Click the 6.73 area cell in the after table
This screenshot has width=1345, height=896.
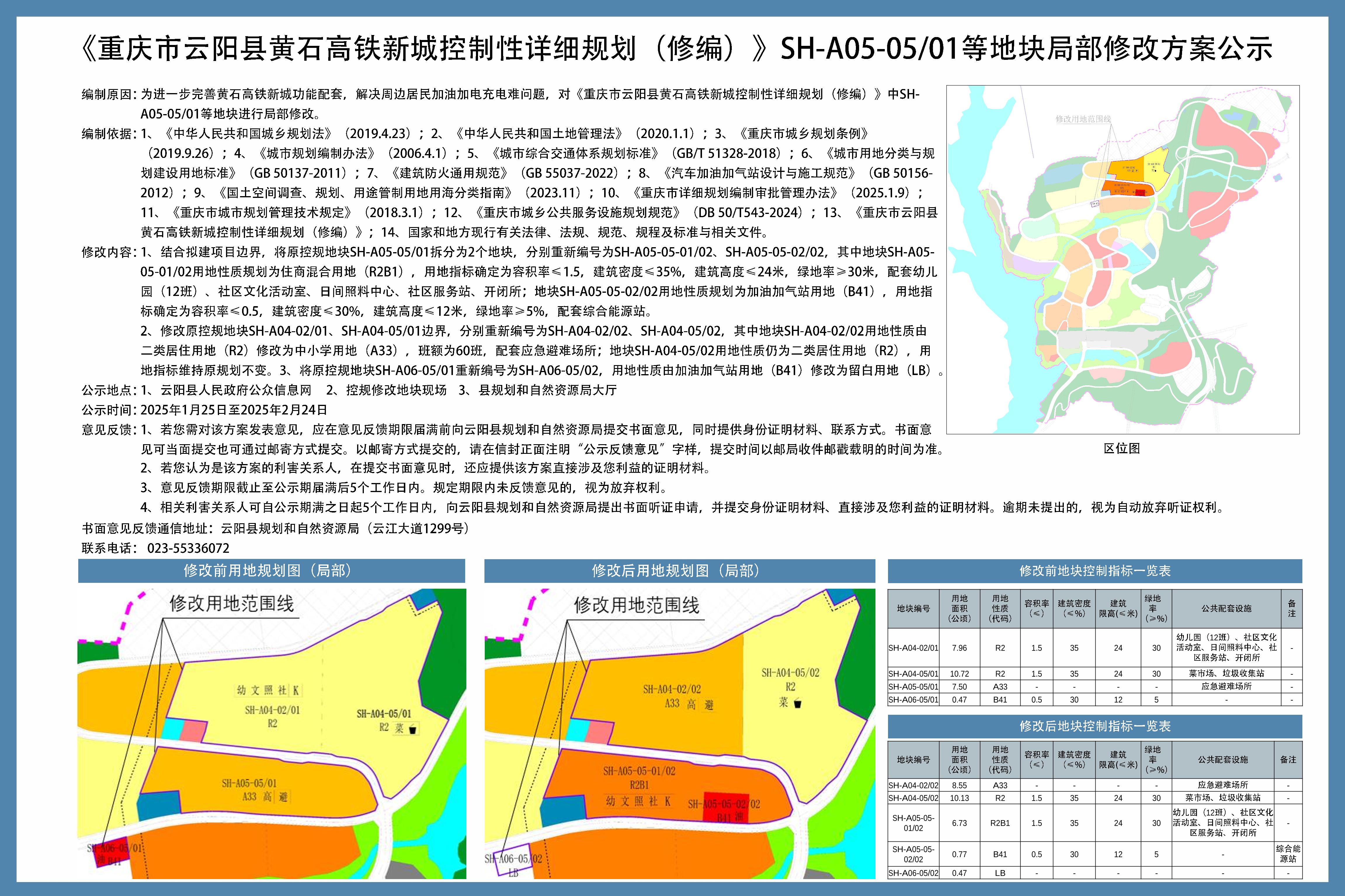click(960, 823)
